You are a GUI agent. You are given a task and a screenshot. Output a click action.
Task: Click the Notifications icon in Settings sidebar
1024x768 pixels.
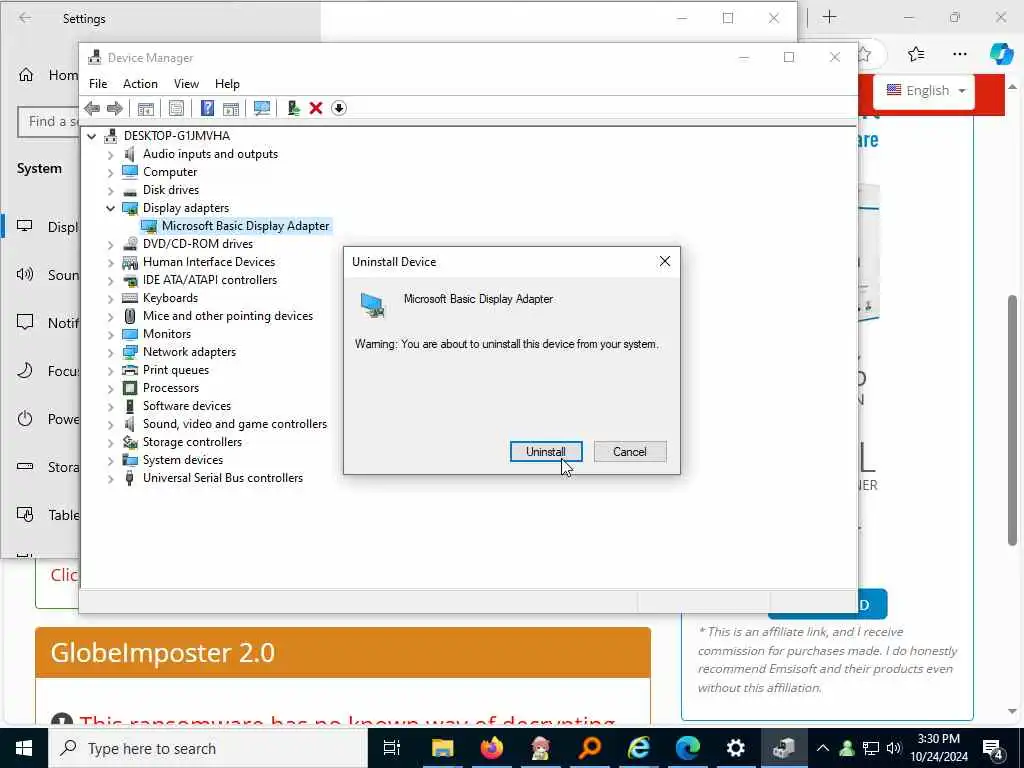tap(25, 322)
